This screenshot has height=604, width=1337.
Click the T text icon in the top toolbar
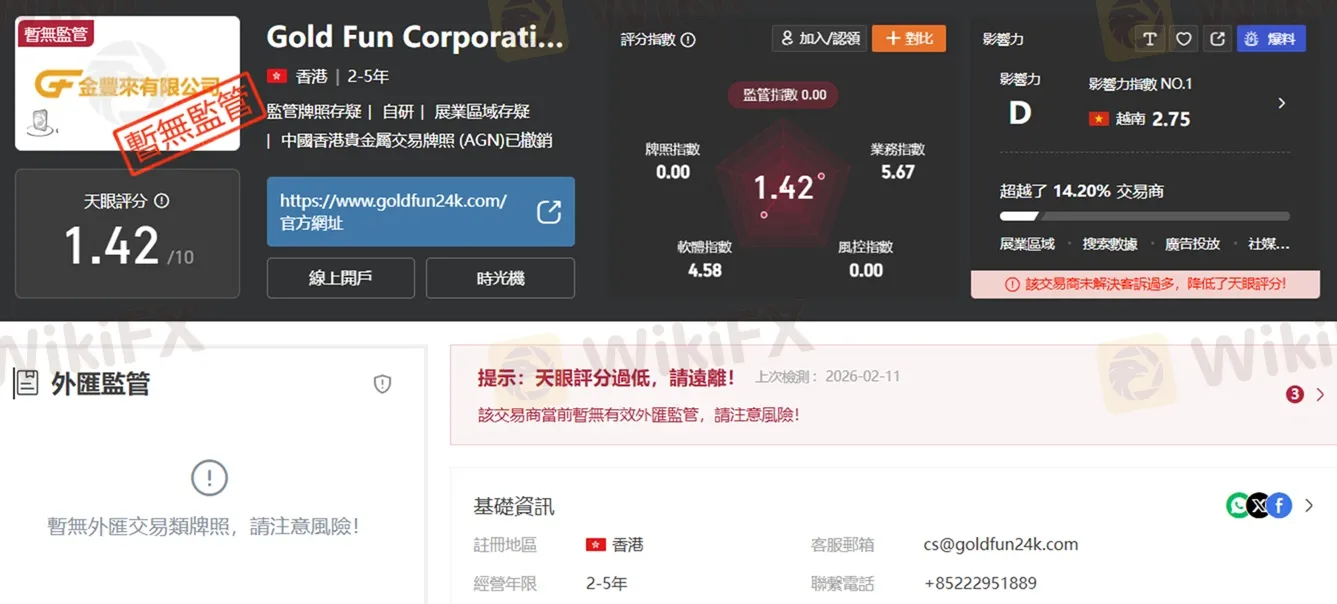pos(1149,37)
